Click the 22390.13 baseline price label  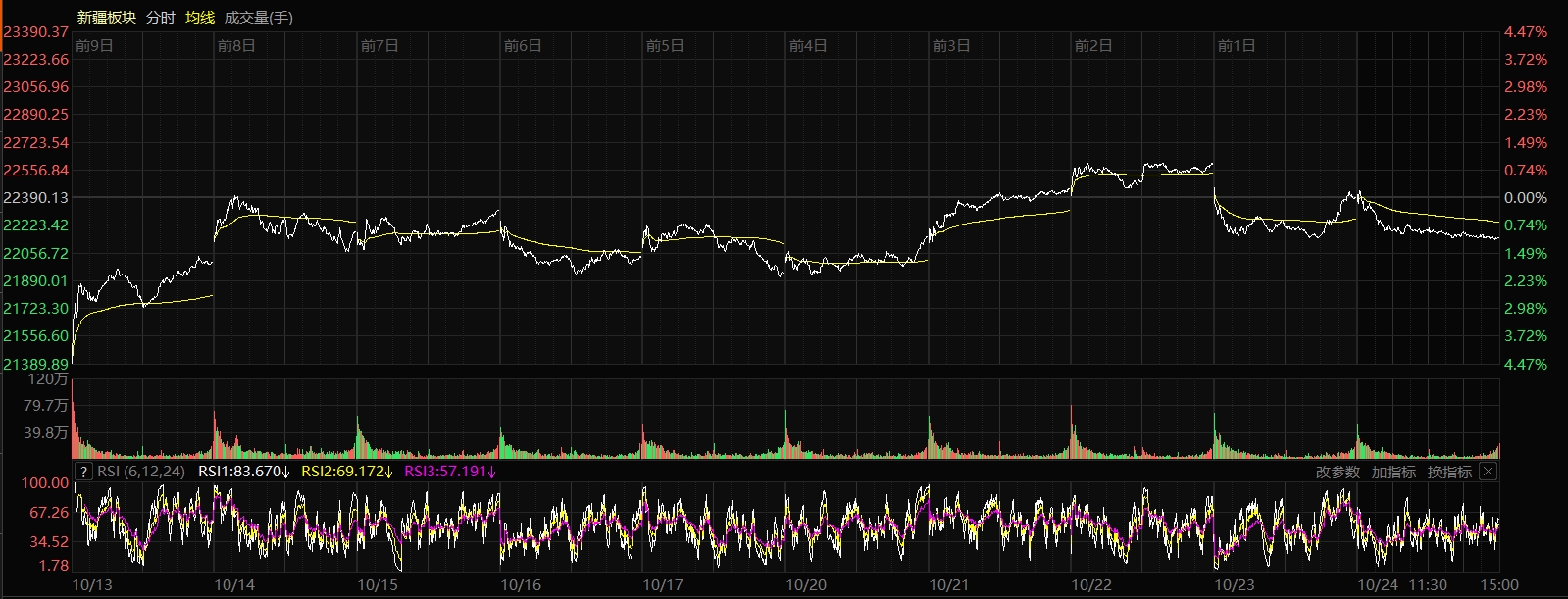pyautogui.click(x=36, y=197)
